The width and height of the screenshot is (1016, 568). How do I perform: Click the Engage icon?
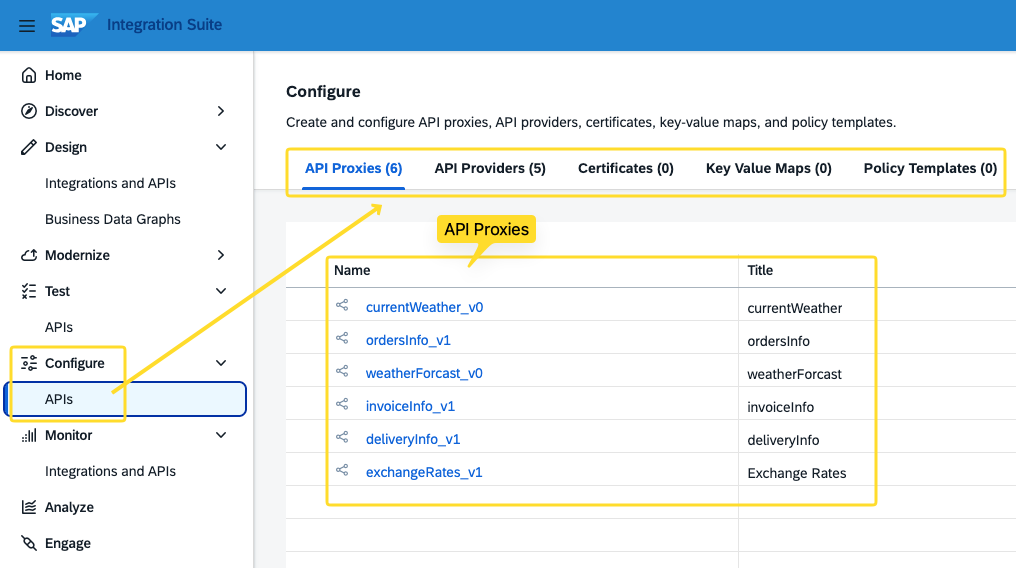pos(29,543)
